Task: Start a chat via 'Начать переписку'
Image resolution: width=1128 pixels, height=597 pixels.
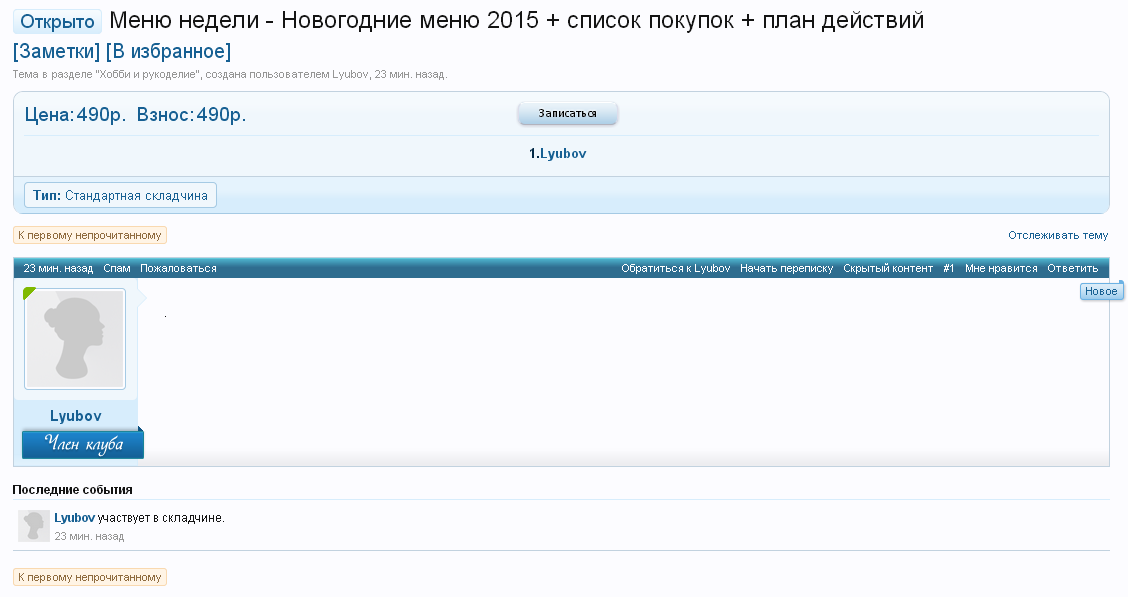Action: coord(786,268)
